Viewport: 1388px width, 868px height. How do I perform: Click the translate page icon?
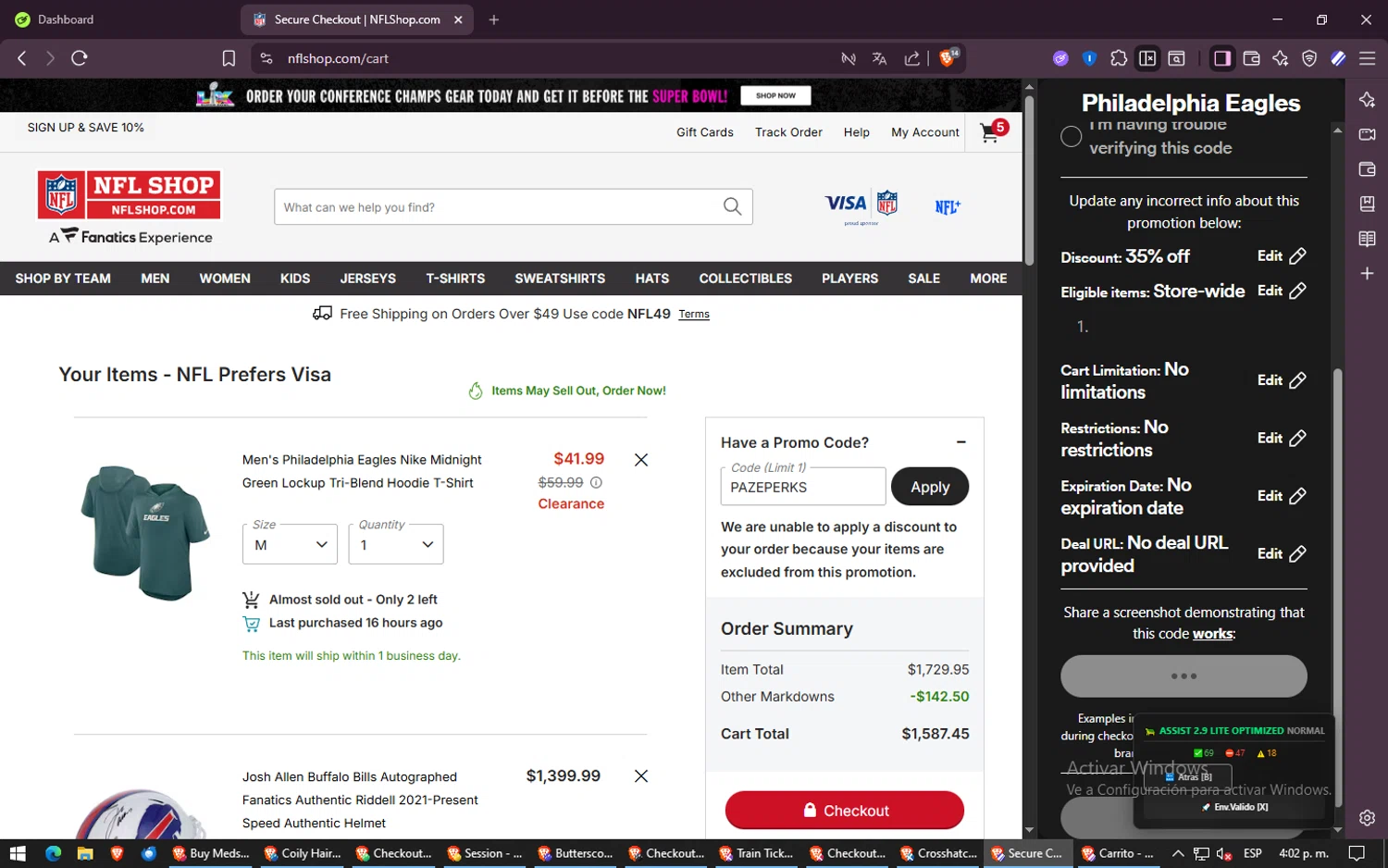click(879, 58)
